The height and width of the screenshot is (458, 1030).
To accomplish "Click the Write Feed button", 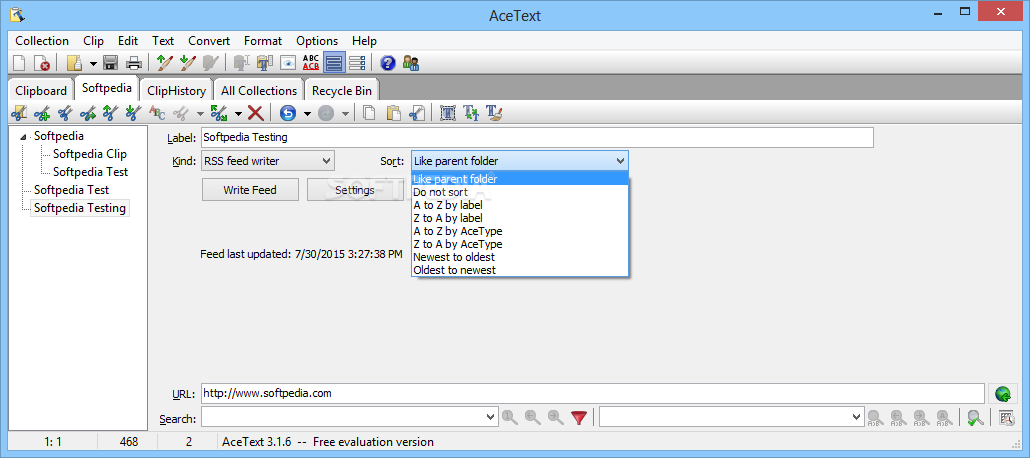I will [250, 190].
